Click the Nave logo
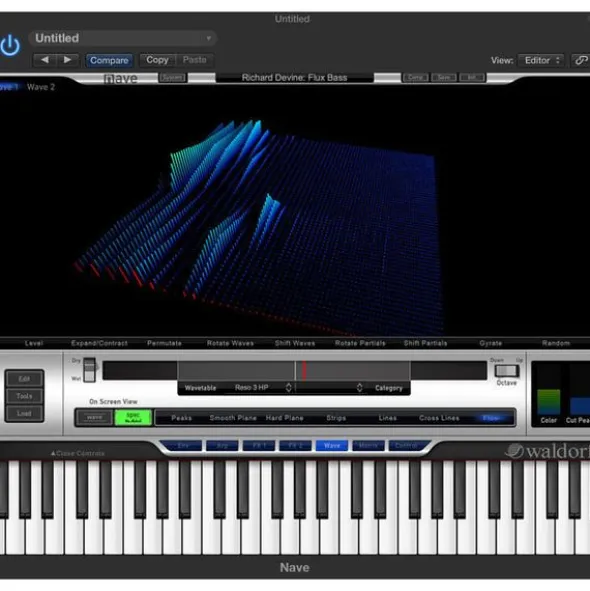The image size is (590, 591). pyautogui.click(x=120, y=78)
